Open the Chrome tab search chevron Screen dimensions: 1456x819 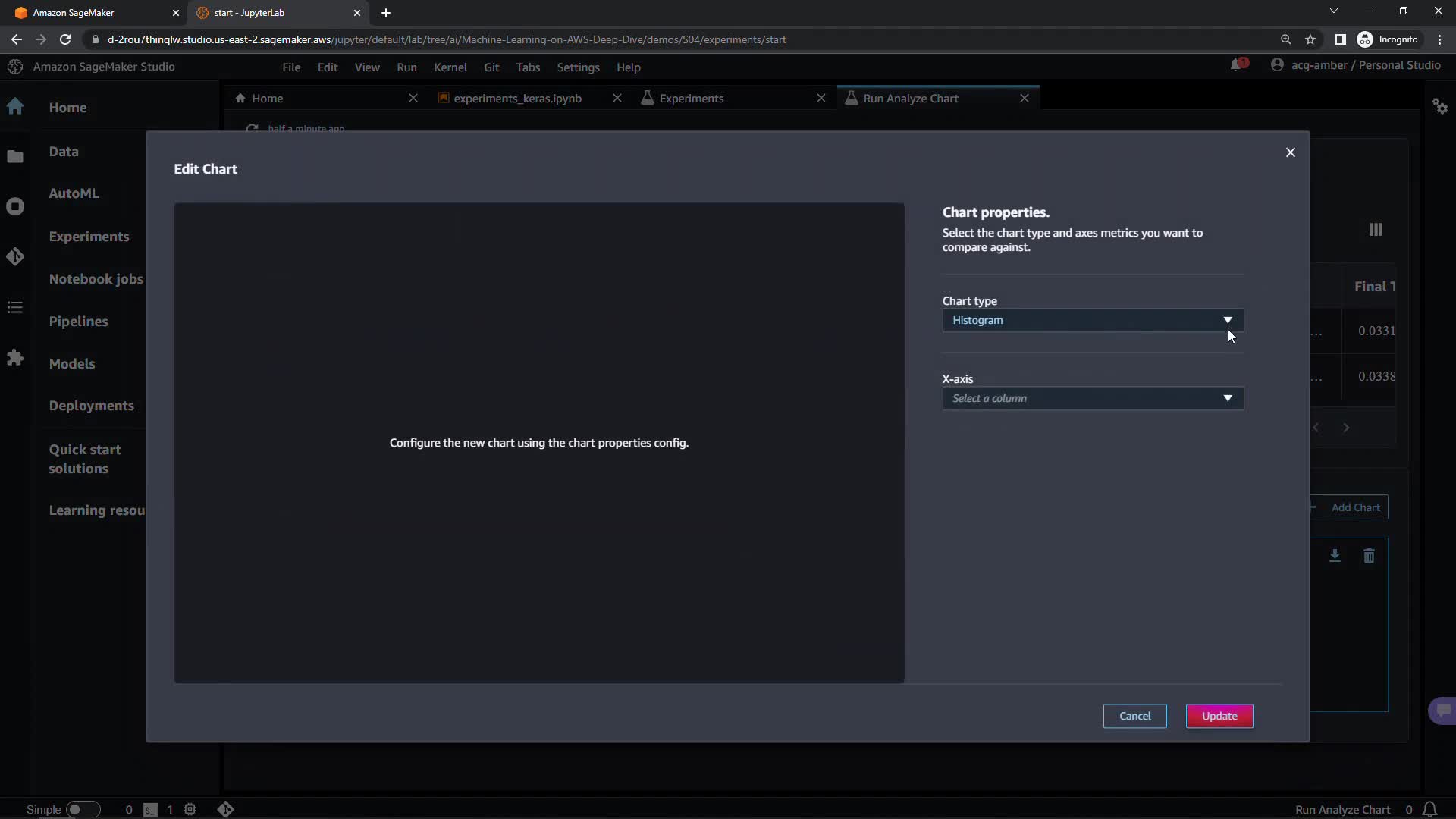tap(1333, 11)
